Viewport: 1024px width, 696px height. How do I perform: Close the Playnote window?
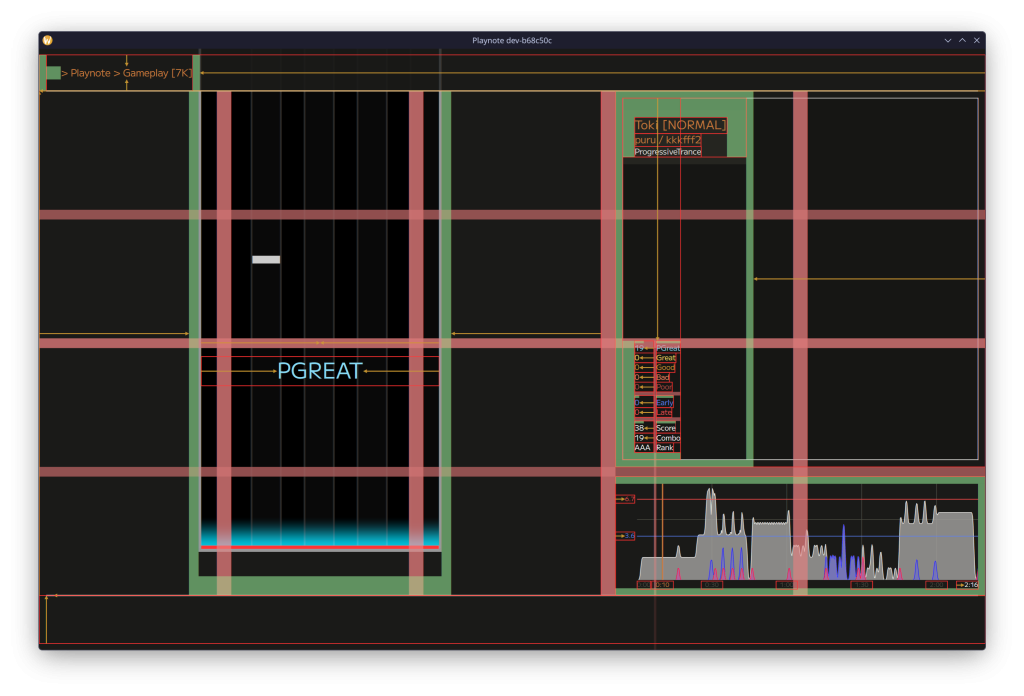pos(977,40)
